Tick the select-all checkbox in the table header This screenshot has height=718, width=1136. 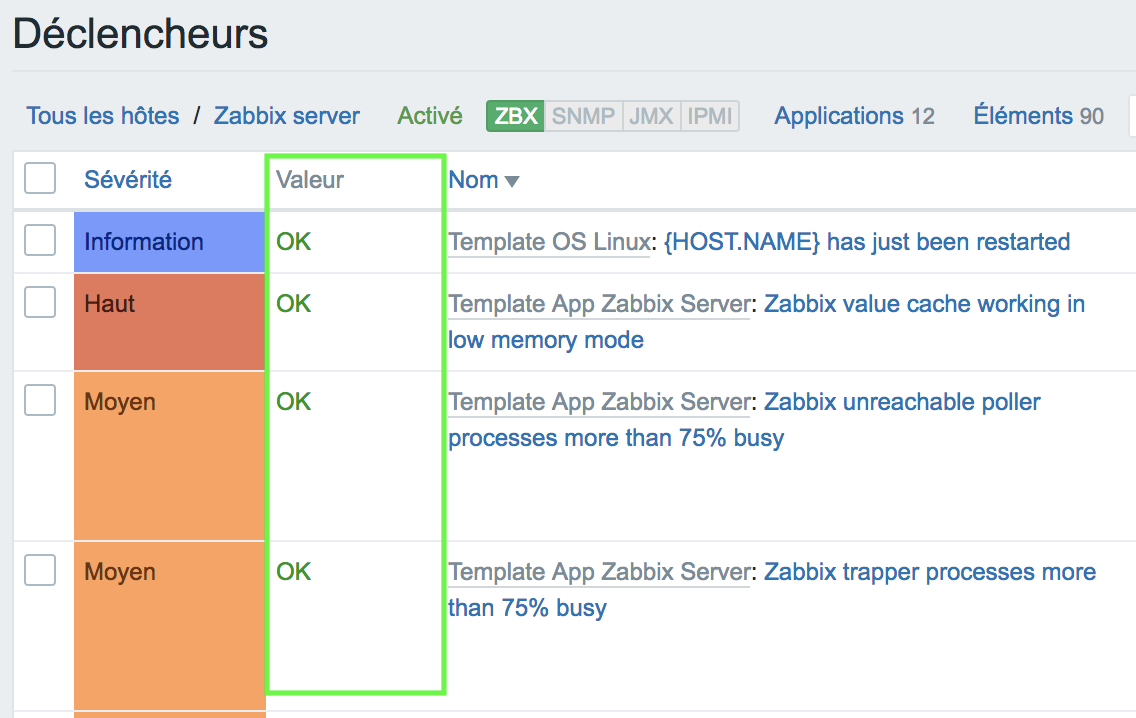(40, 178)
